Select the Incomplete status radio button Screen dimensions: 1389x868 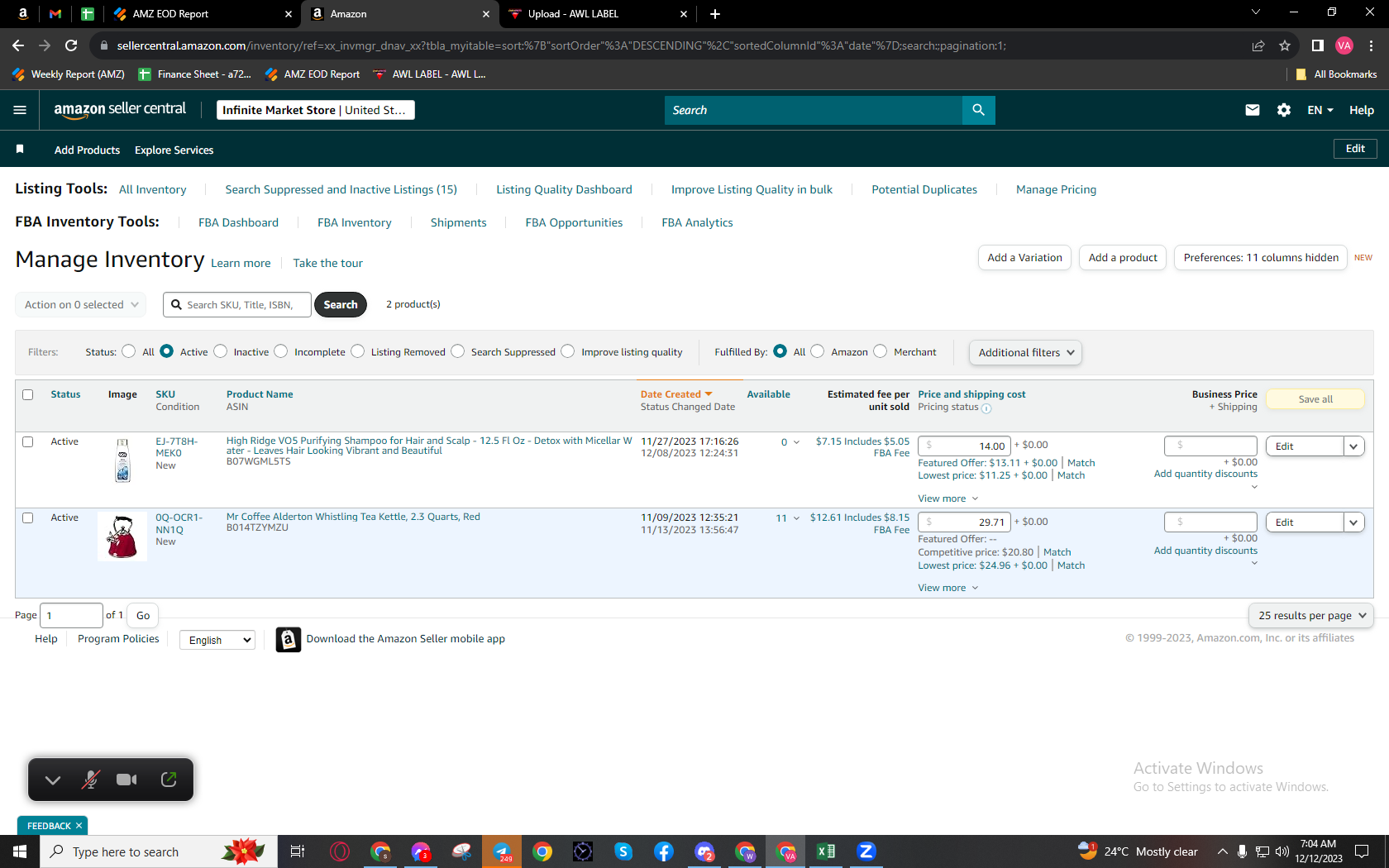pos(281,351)
